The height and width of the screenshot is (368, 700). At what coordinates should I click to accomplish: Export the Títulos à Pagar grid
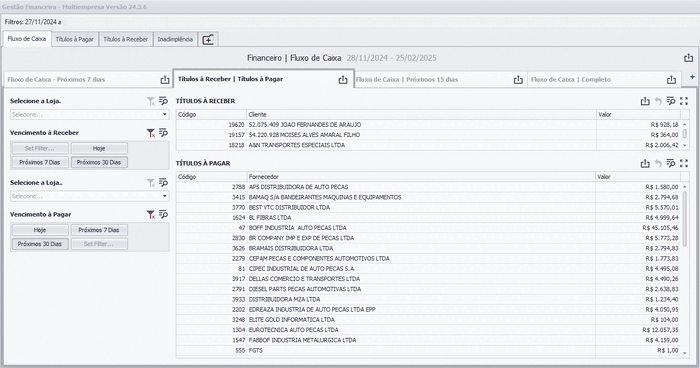pos(645,164)
